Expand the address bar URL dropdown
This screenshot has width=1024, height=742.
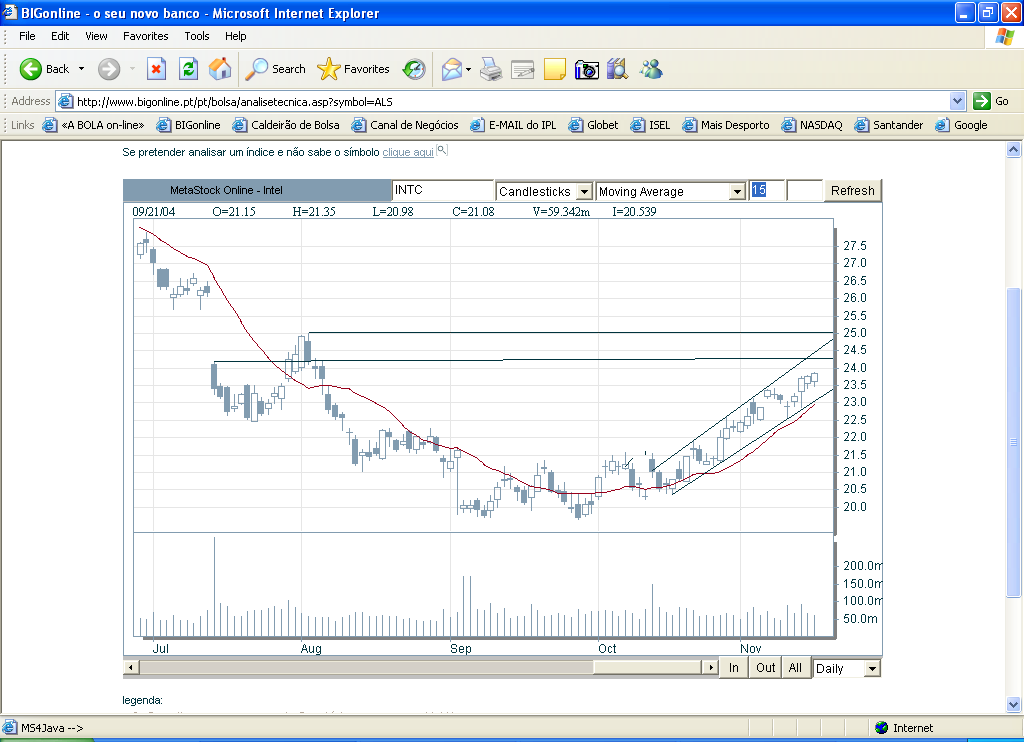click(x=957, y=101)
